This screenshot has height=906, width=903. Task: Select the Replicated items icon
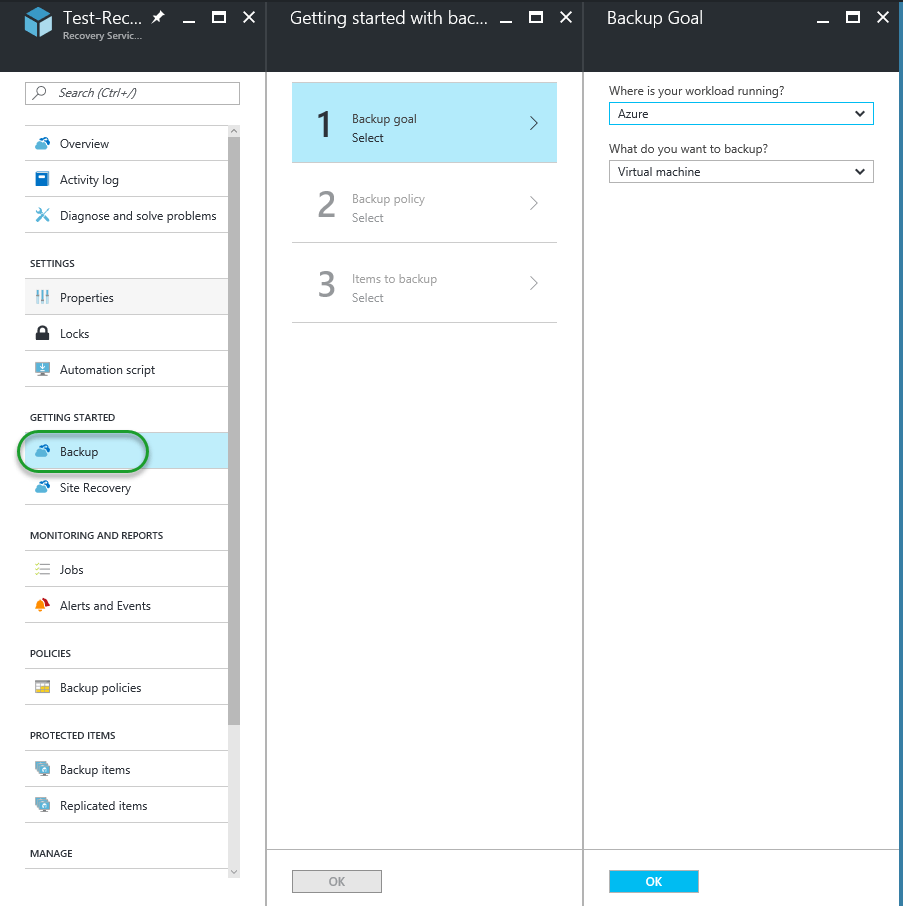click(41, 804)
